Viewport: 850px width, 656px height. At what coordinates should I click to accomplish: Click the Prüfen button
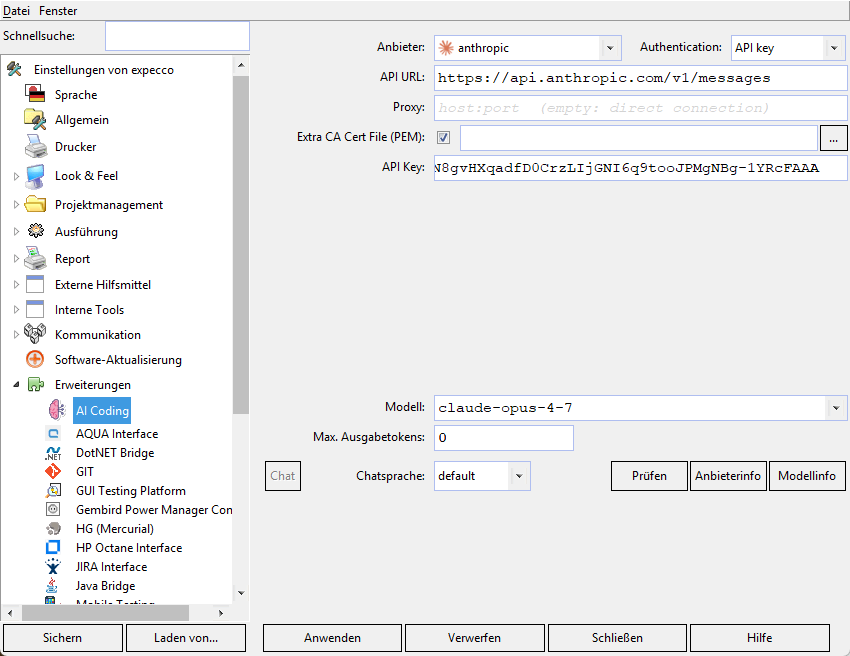649,476
